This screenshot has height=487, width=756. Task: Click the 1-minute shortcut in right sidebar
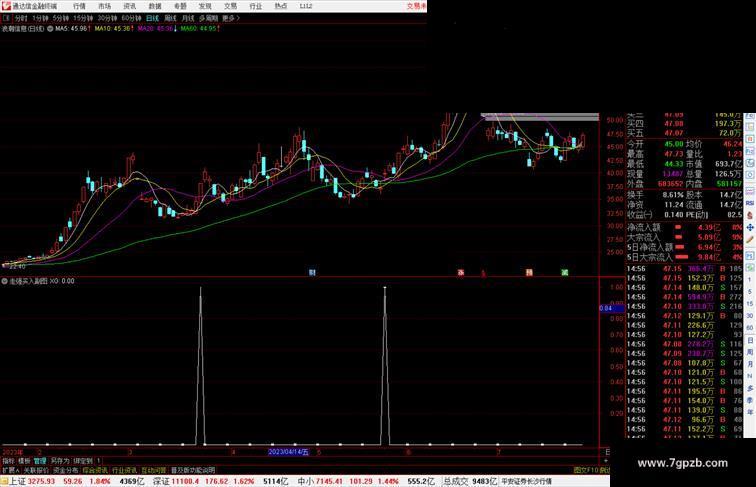click(750, 280)
